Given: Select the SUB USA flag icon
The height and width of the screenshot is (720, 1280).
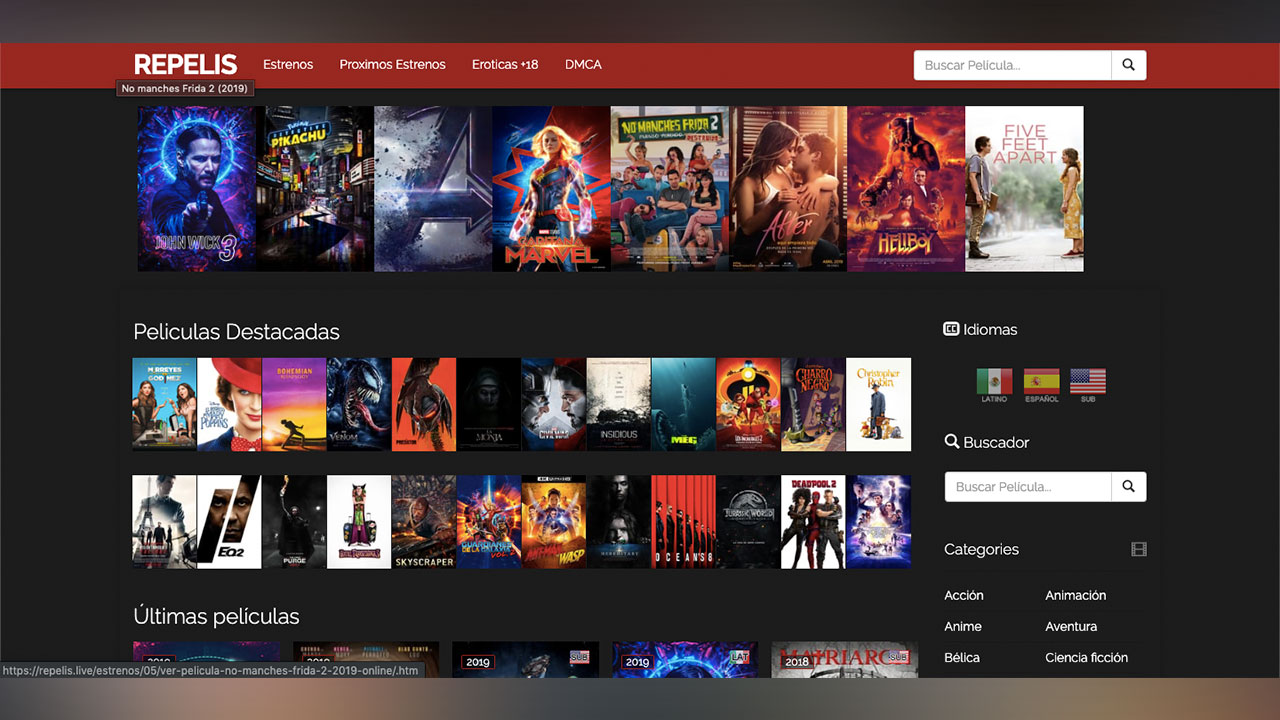Looking at the screenshot, I should (1087, 382).
